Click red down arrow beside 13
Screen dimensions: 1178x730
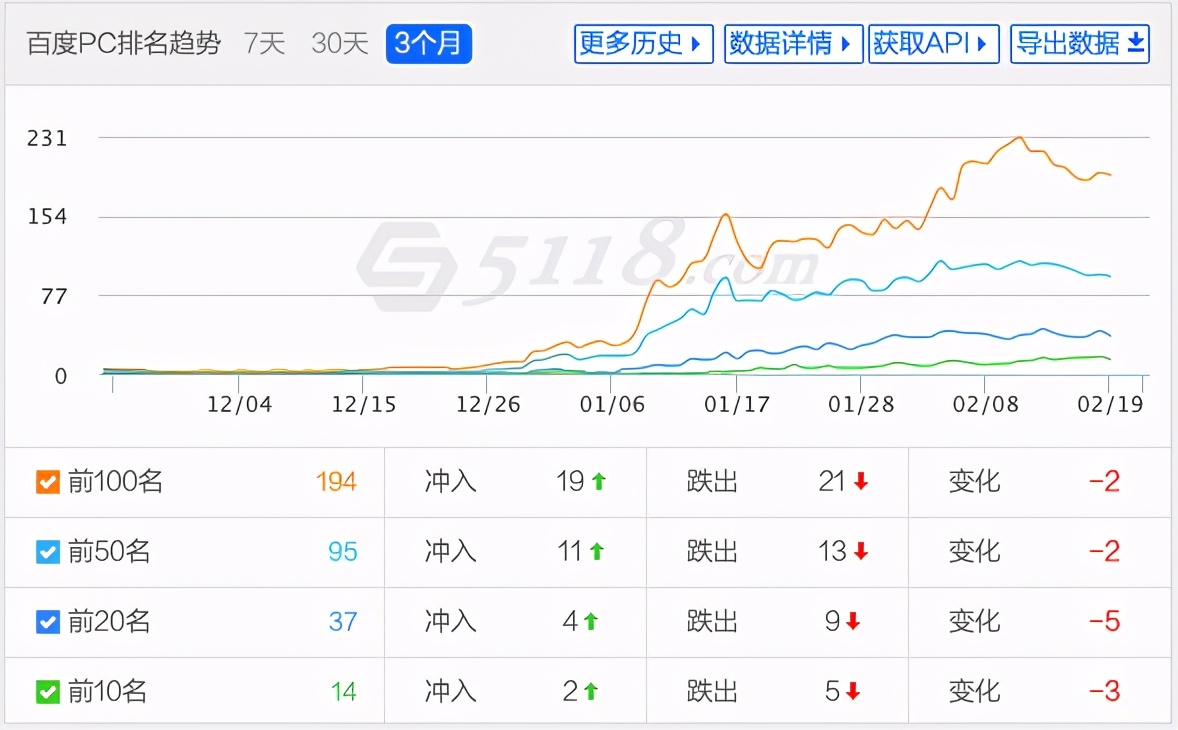point(861,552)
